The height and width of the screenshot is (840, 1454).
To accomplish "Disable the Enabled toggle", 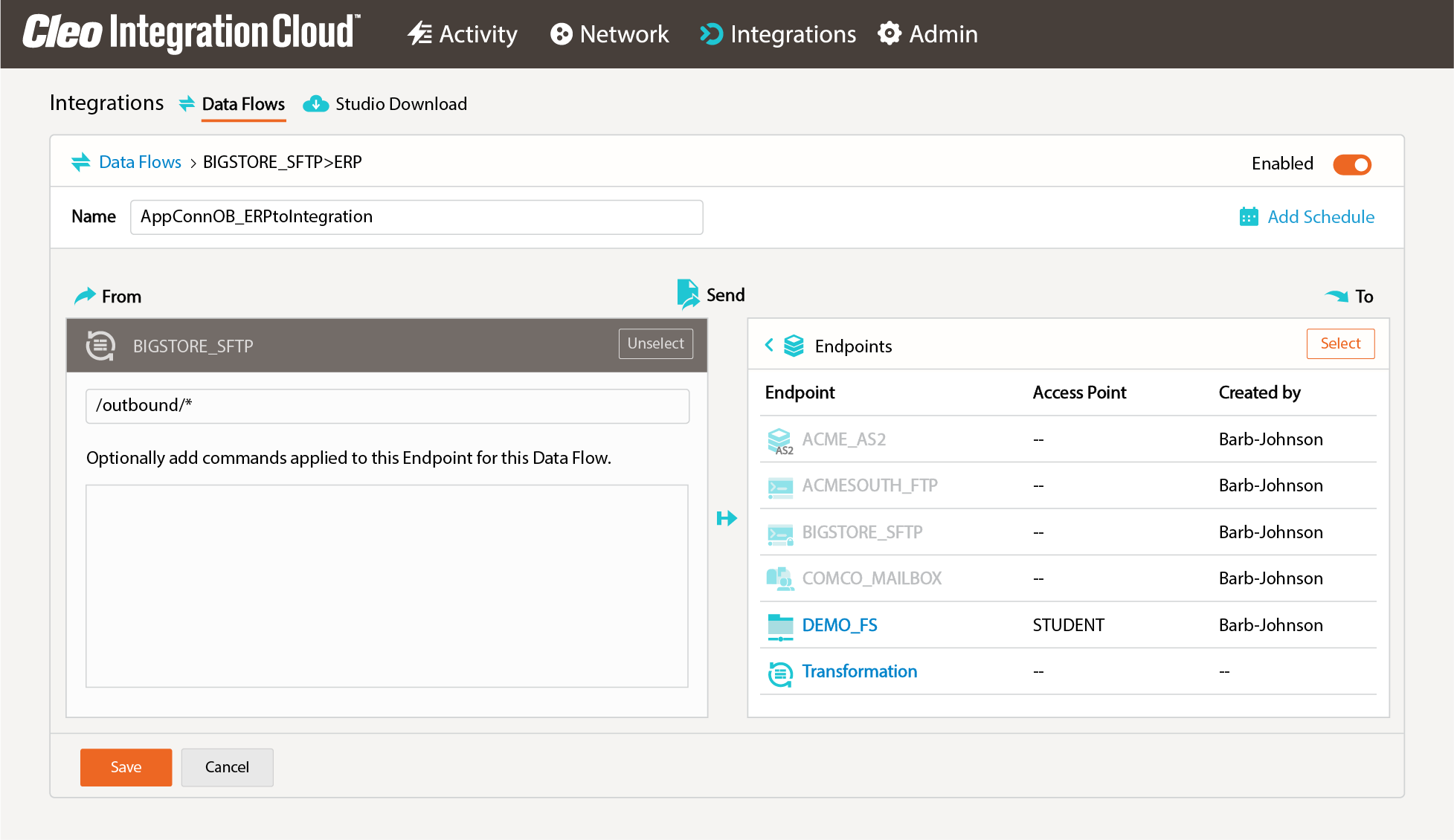I will 1352,164.
